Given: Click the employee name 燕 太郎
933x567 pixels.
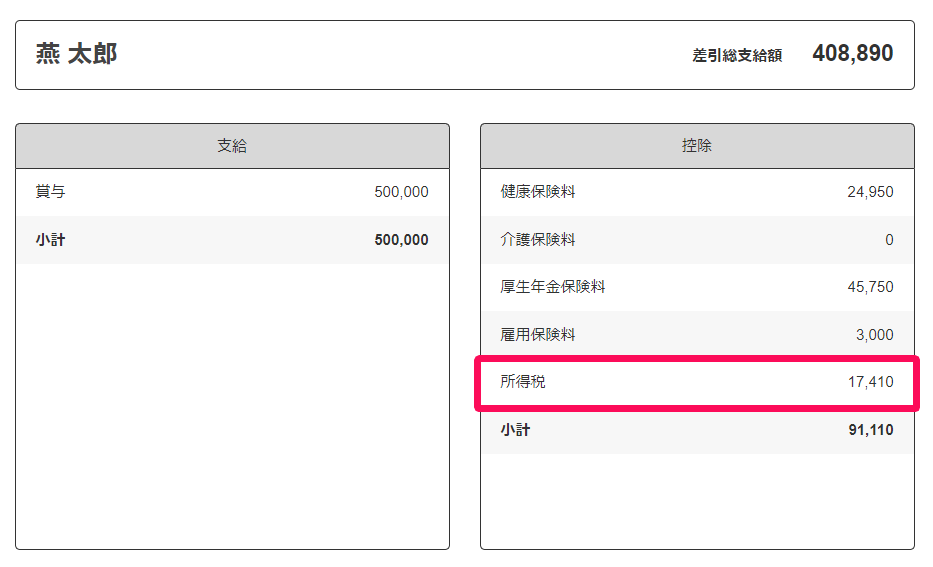Looking at the screenshot, I should (x=76, y=54).
